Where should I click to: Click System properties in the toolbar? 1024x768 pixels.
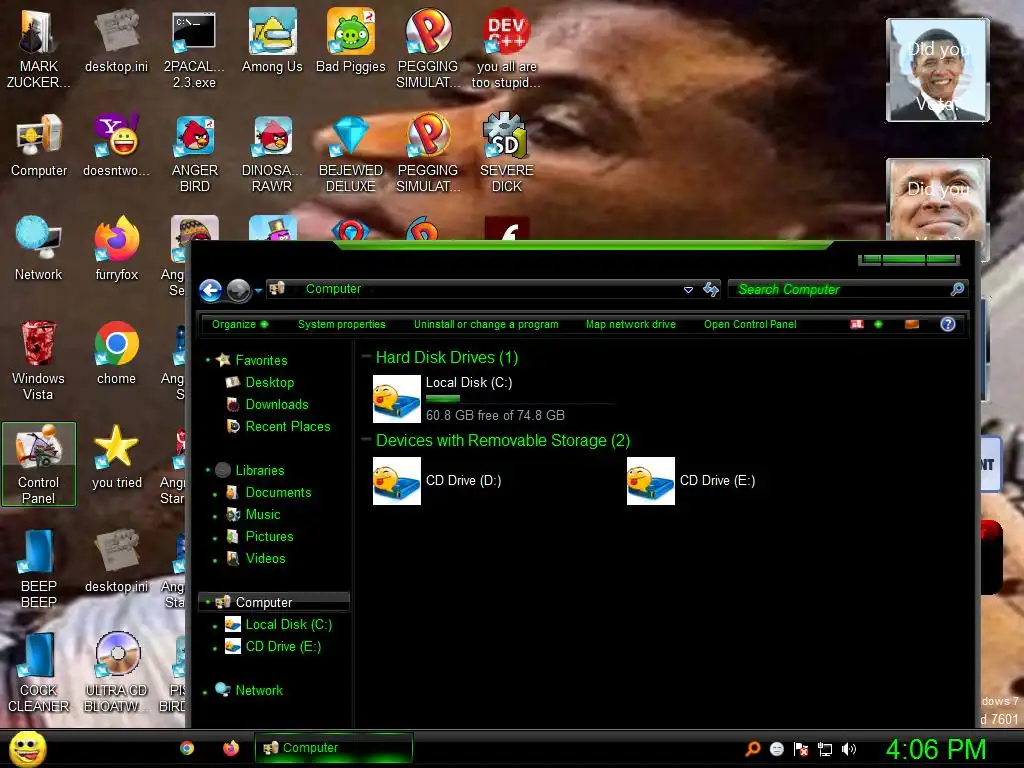(342, 324)
